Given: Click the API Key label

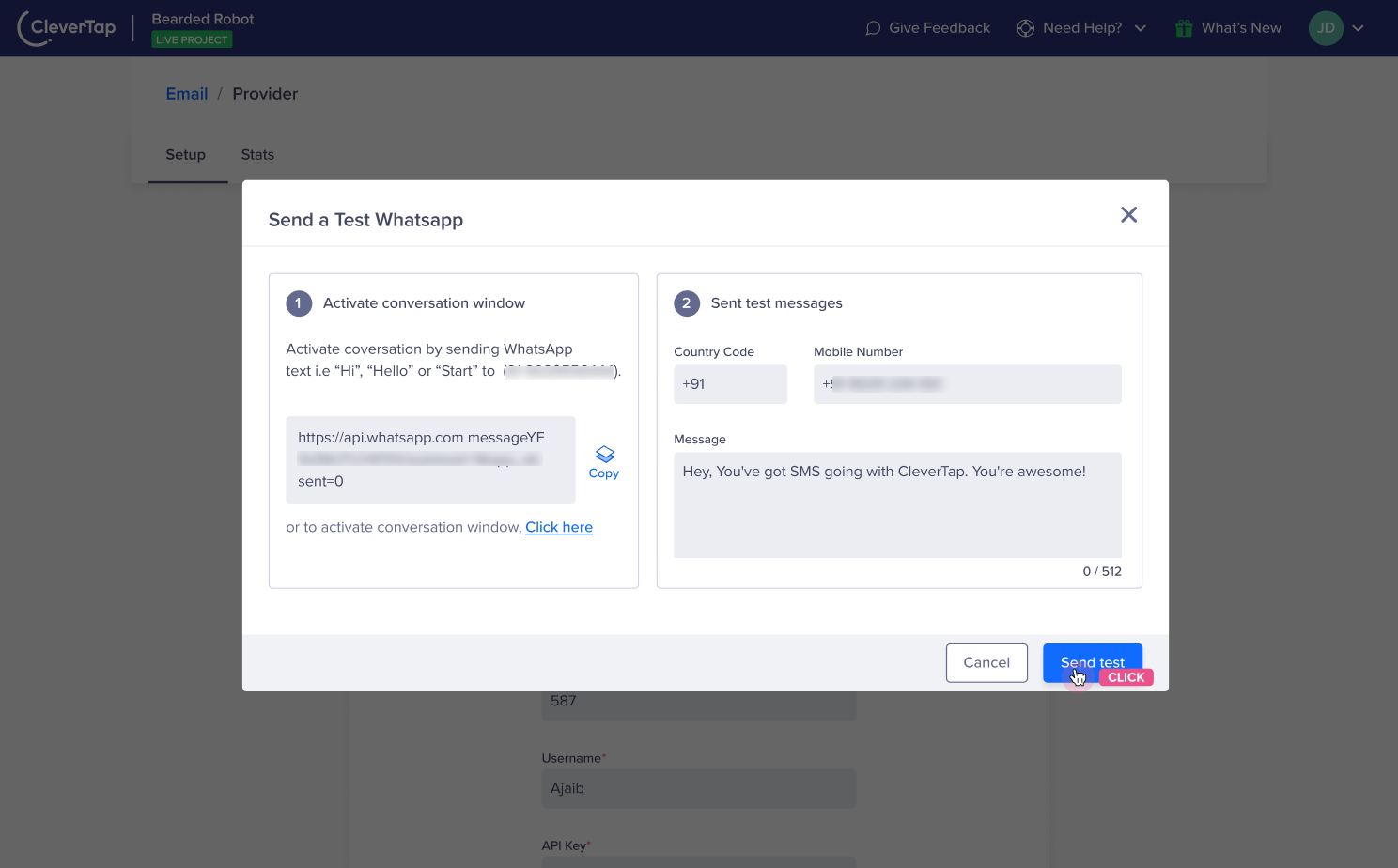Looking at the screenshot, I should coord(566,845).
